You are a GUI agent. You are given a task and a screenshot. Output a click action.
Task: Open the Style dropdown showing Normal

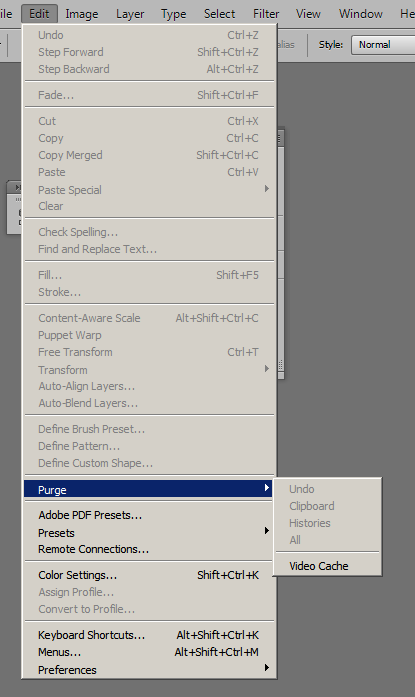[383, 45]
